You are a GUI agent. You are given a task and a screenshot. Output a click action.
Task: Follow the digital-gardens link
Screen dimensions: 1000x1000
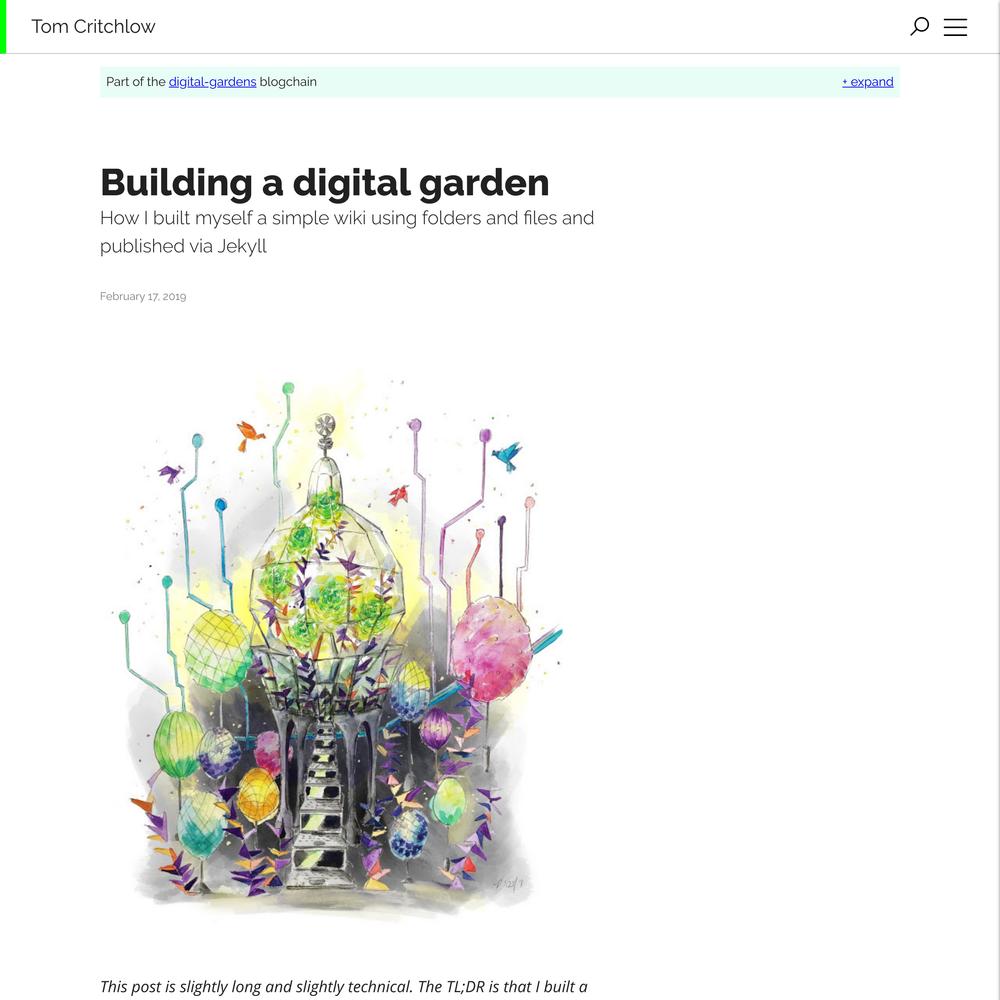pyautogui.click(x=212, y=82)
